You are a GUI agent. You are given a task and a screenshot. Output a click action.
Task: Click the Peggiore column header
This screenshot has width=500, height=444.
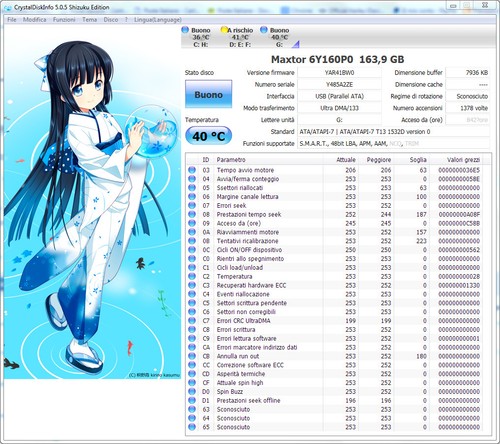tap(377, 160)
